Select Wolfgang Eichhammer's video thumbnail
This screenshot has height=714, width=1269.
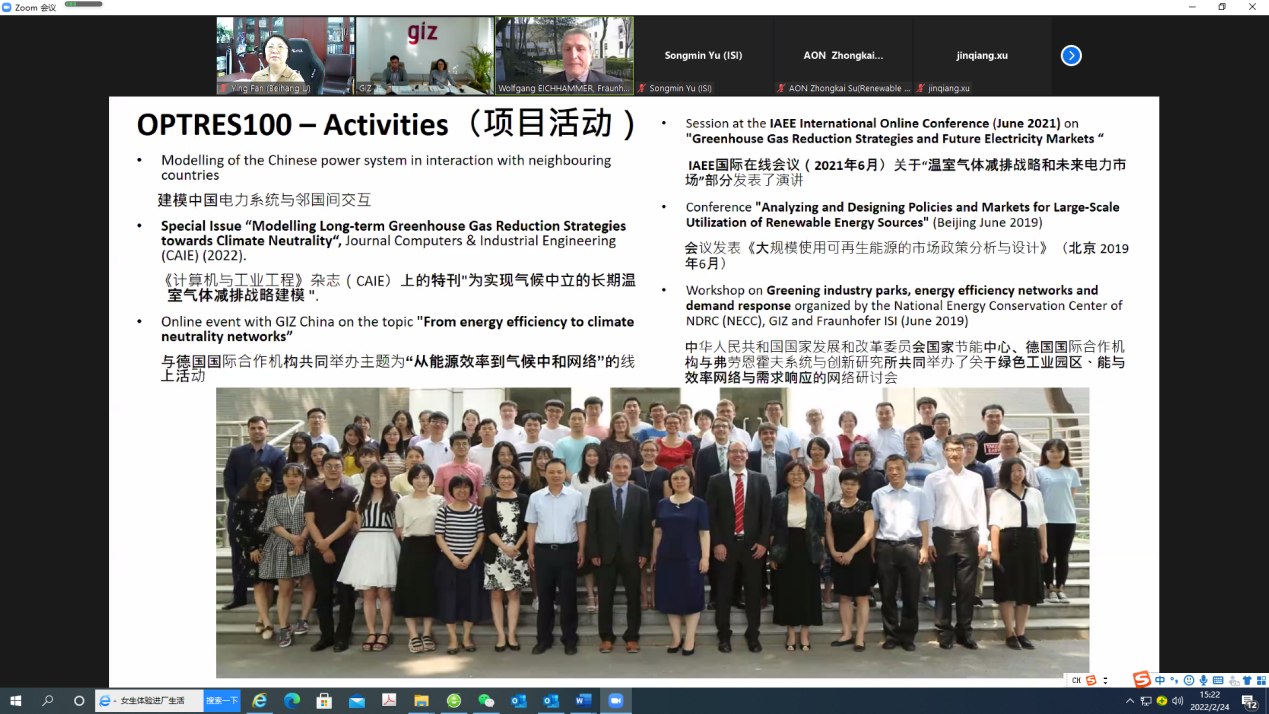click(564, 56)
